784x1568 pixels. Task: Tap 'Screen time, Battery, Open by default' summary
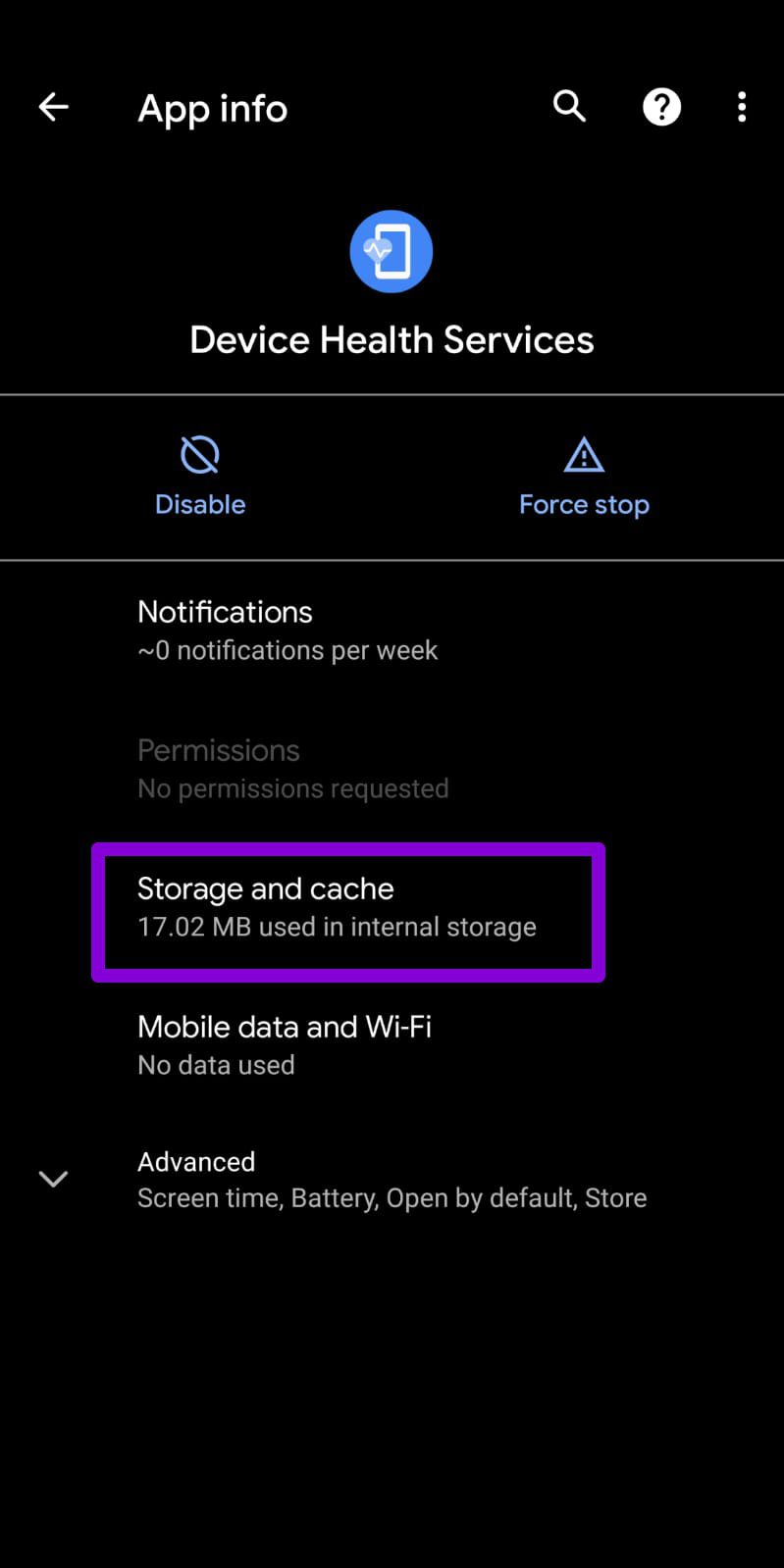pyautogui.click(x=392, y=1198)
